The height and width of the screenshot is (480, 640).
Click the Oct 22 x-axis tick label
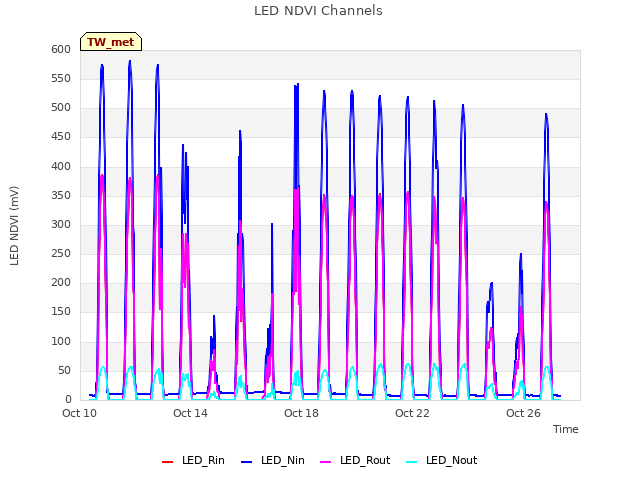tap(412, 413)
